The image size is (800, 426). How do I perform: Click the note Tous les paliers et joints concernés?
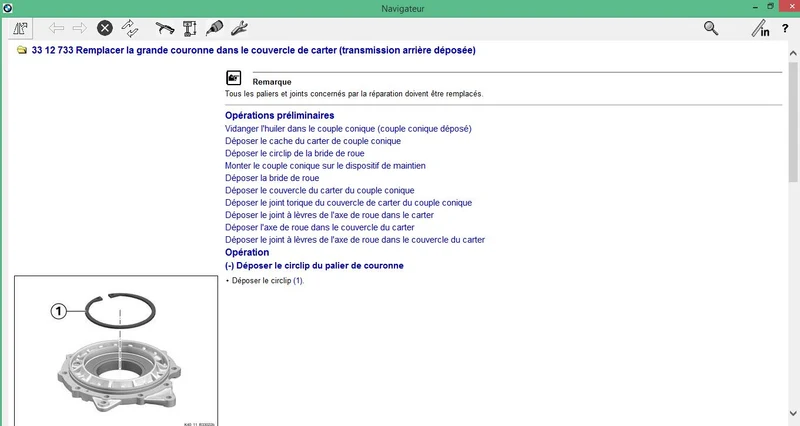354,94
